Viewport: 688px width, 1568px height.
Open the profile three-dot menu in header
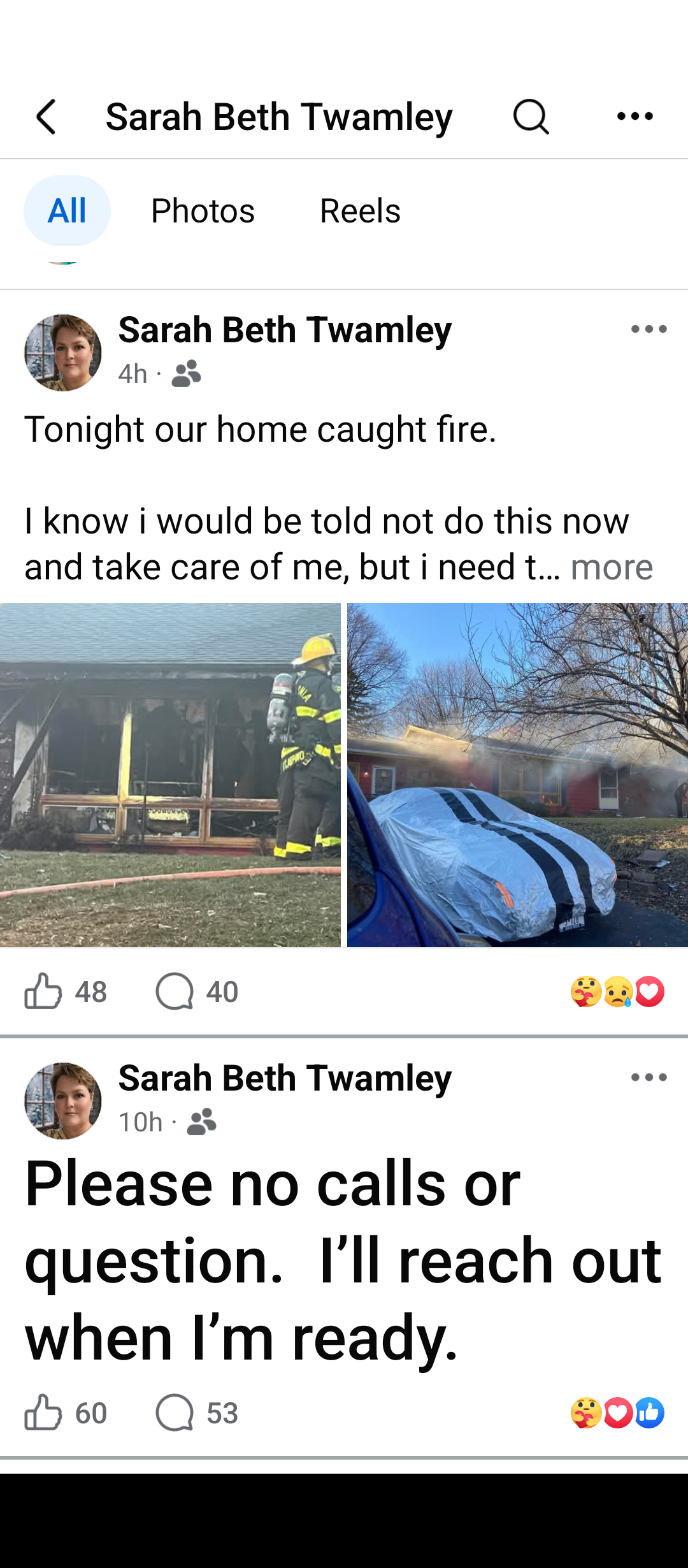(635, 116)
